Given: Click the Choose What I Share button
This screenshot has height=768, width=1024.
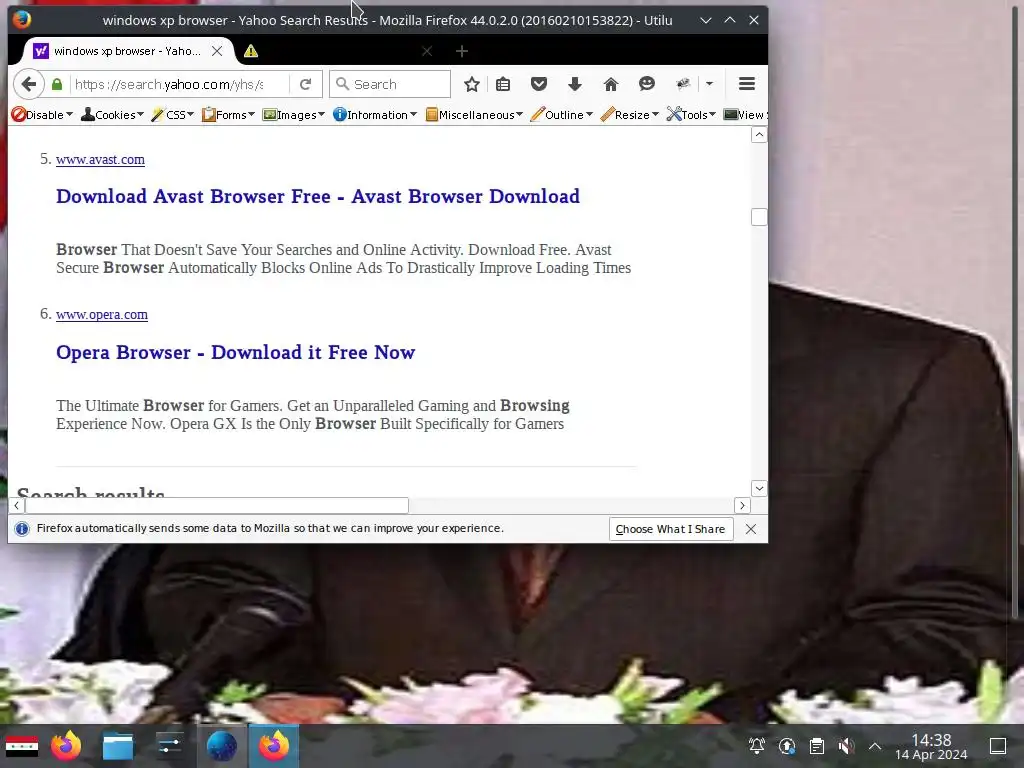Looking at the screenshot, I should point(671,529).
